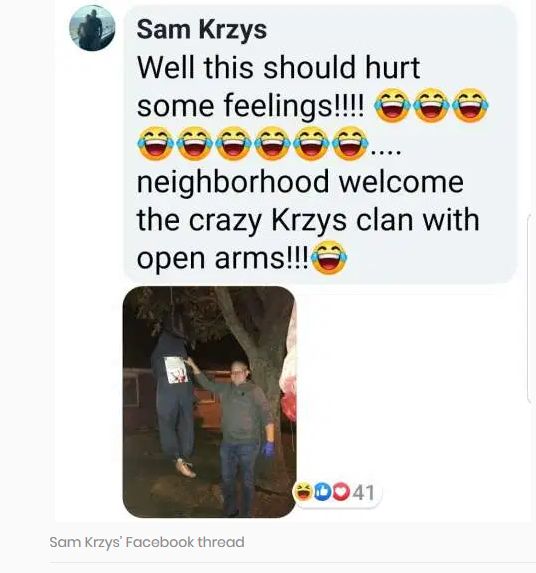The width and height of the screenshot is (536, 573).
Task: Open the photo attached to the comment
Action: click(209, 402)
